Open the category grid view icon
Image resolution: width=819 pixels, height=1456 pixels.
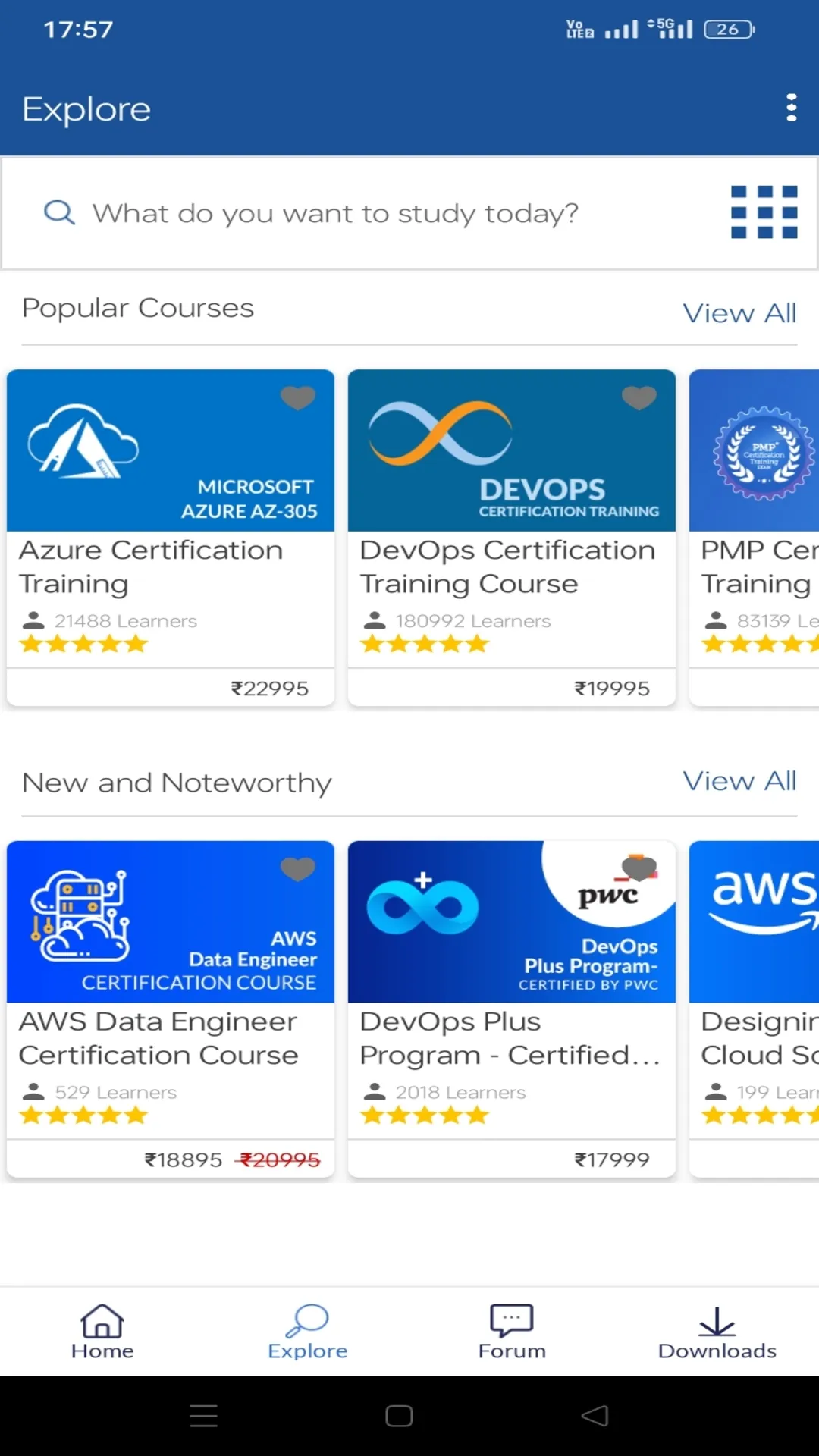(x=764, y=212)
